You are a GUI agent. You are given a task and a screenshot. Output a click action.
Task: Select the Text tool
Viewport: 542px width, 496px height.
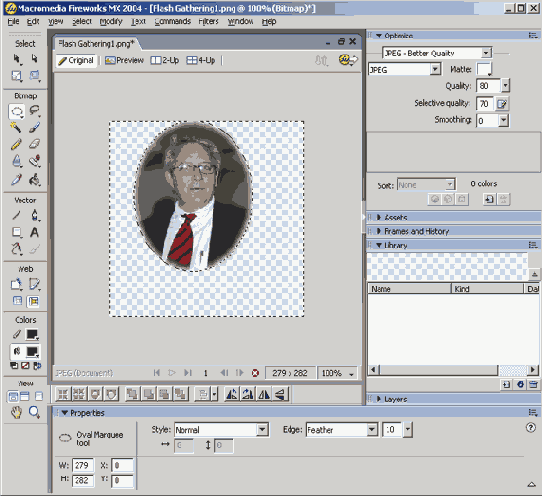click(x=34, y=232)
